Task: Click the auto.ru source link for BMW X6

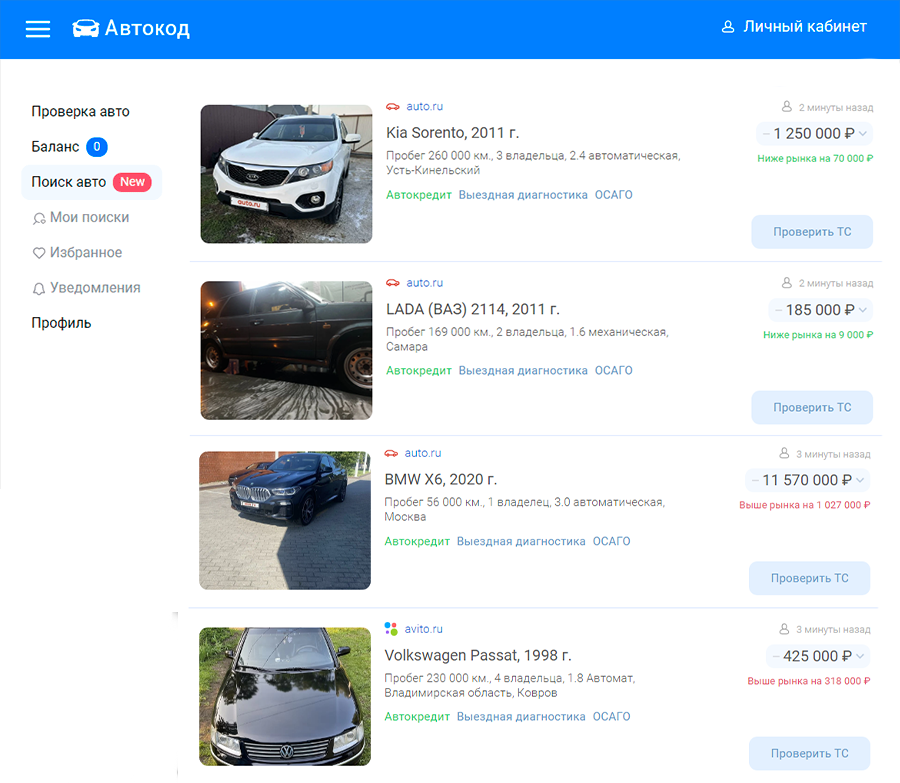Action: pyautogui.click(x=423, y=453)
